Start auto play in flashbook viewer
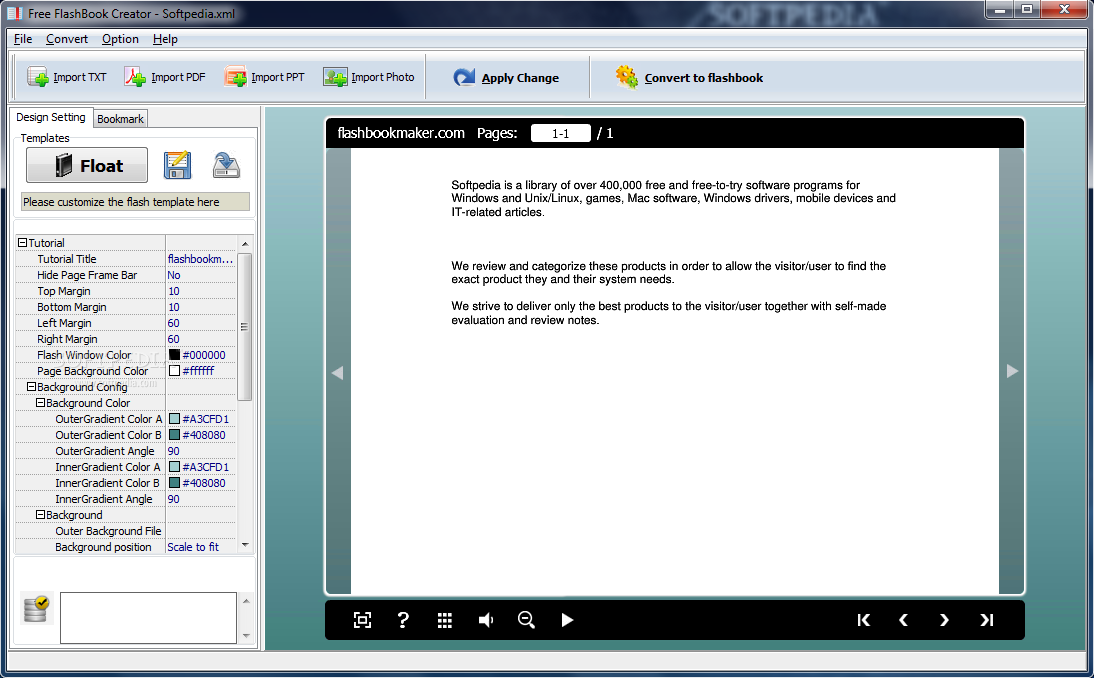1094x678 pixels. coord(567,620)
